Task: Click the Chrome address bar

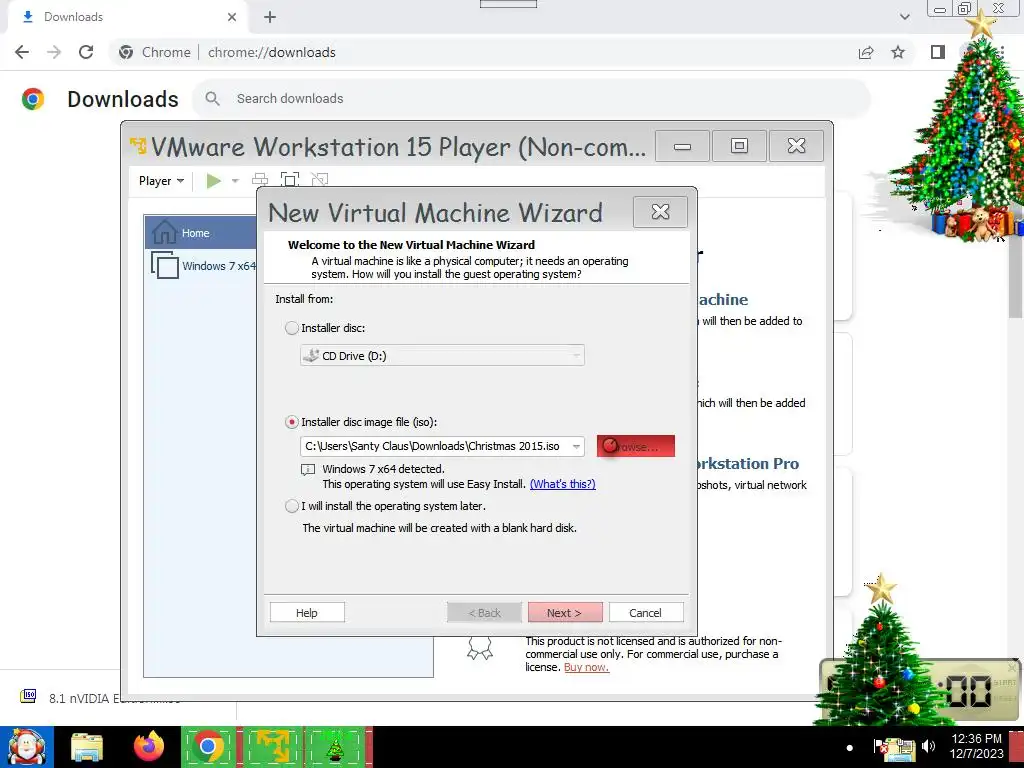Action: [483, 52]
